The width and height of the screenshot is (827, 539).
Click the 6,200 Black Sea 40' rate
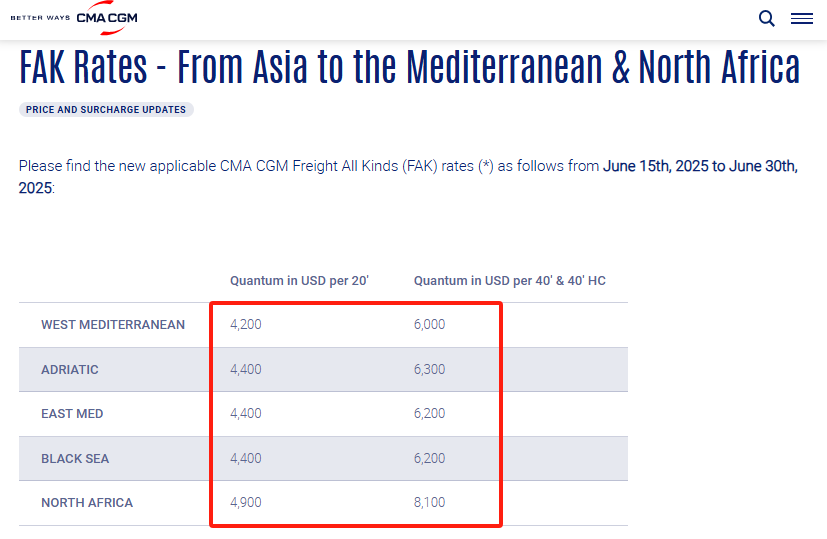(429, 458)
